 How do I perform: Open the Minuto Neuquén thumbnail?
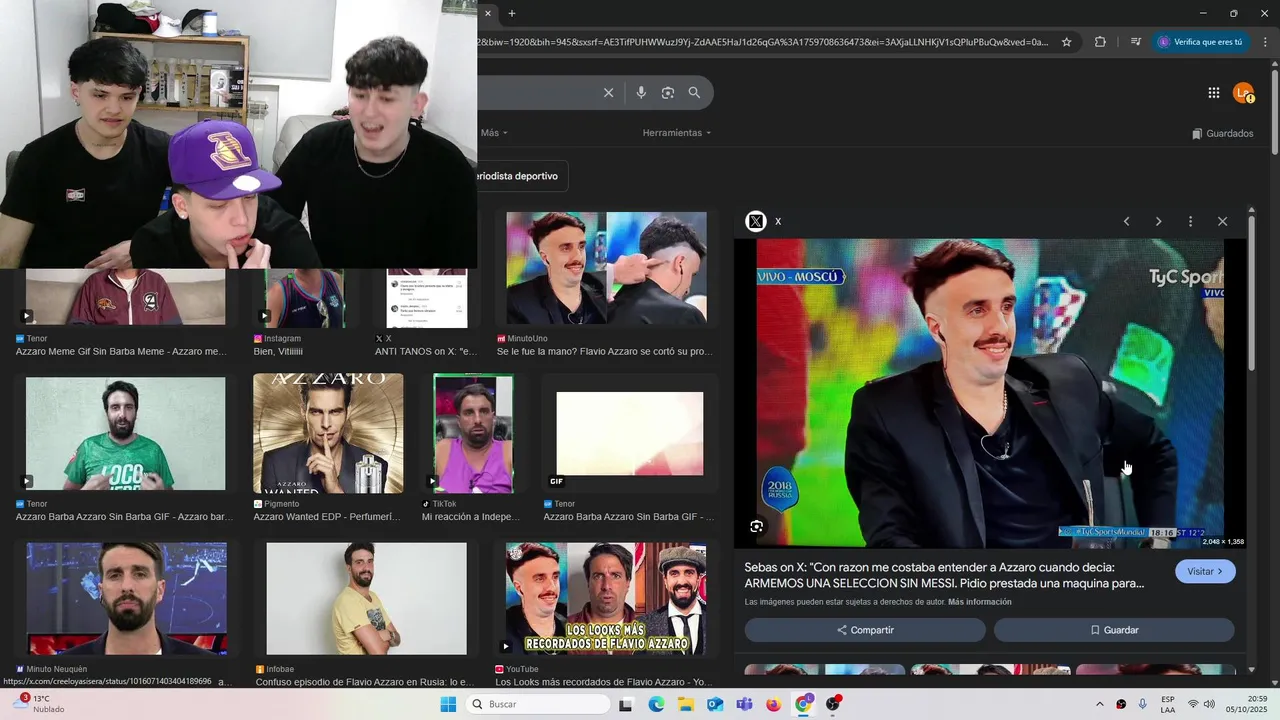[127, 599]
